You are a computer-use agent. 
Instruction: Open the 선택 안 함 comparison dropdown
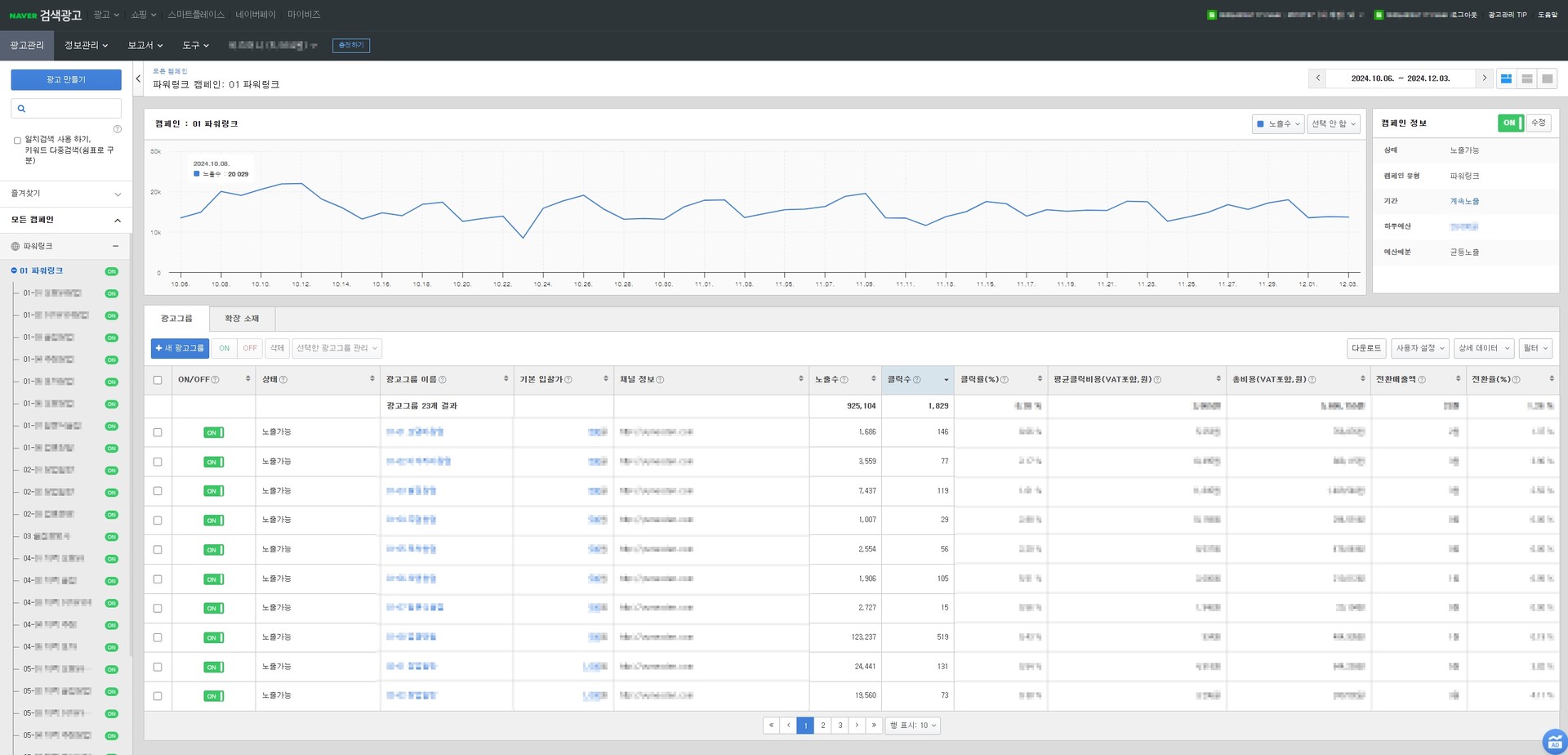pyautogui.click(x=1334, y=124)
